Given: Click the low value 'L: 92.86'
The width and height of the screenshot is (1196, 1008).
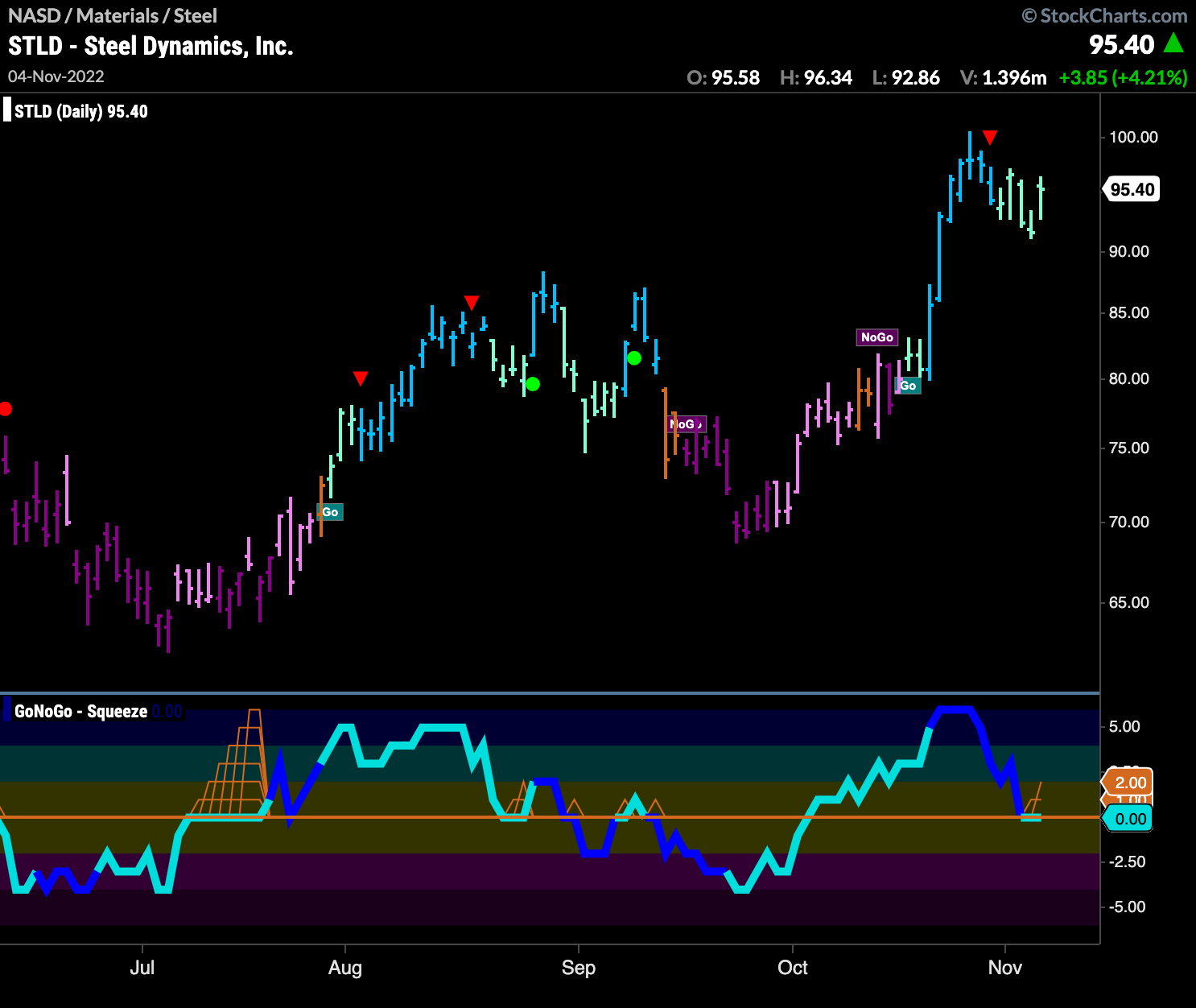Looking at the screenshot, I should coord(906,78).
